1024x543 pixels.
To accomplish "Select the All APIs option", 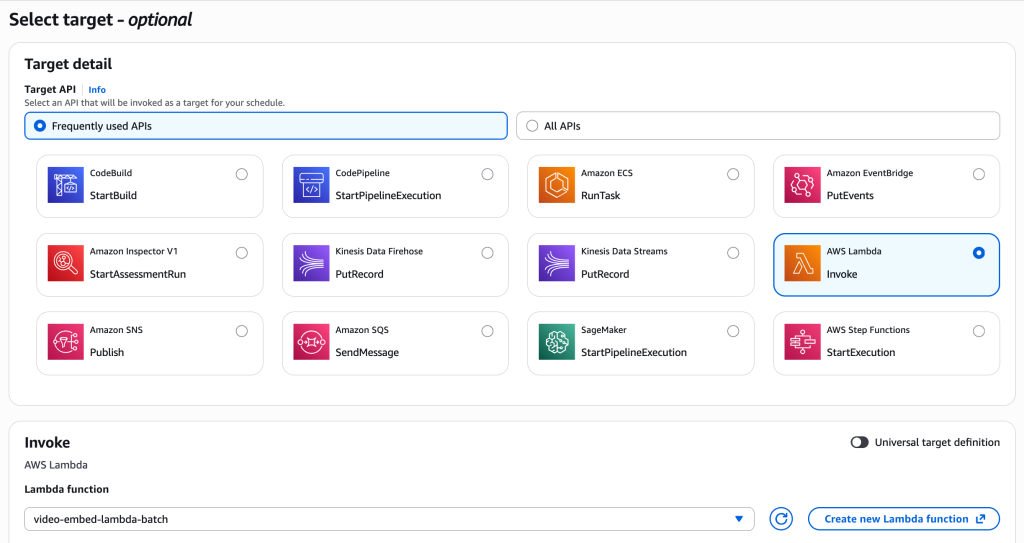I will [758, 126].
